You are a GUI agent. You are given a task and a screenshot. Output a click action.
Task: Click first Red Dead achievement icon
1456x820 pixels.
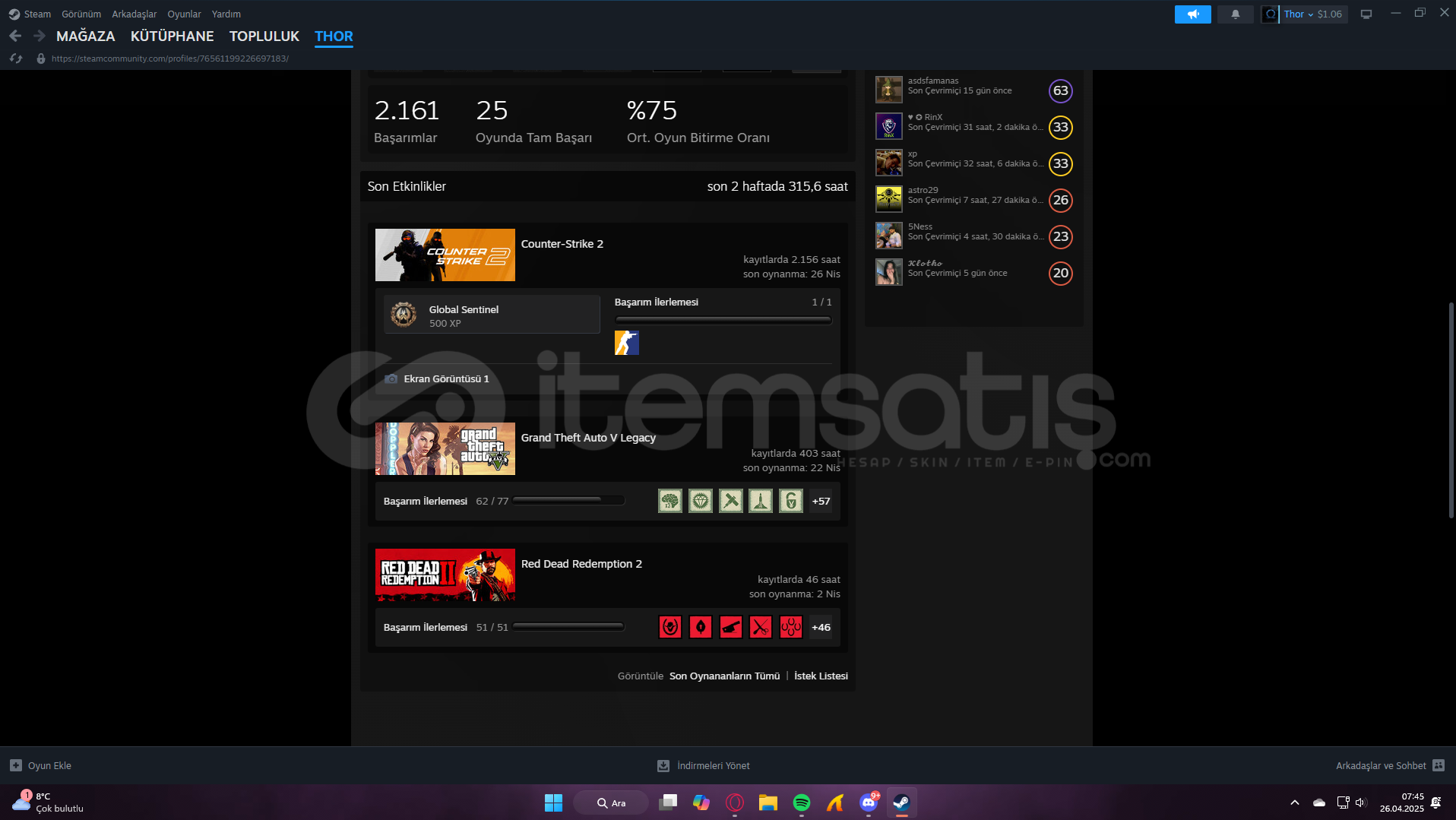(670, 627)
